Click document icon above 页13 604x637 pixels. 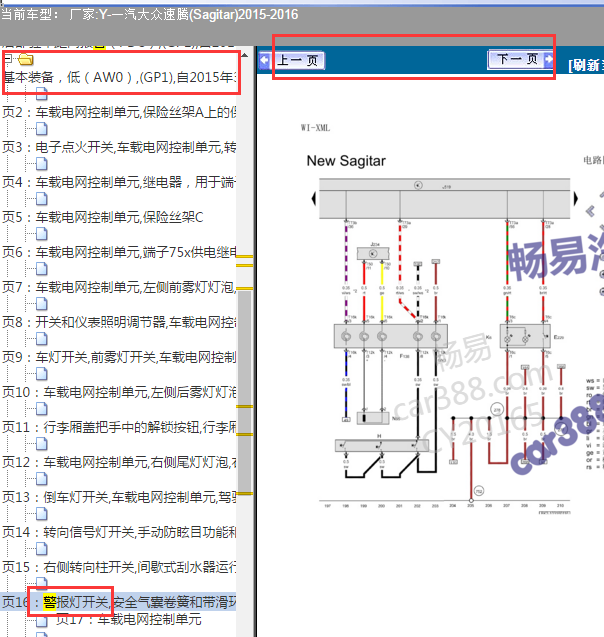pyautogui.click(x=41, y=479)
